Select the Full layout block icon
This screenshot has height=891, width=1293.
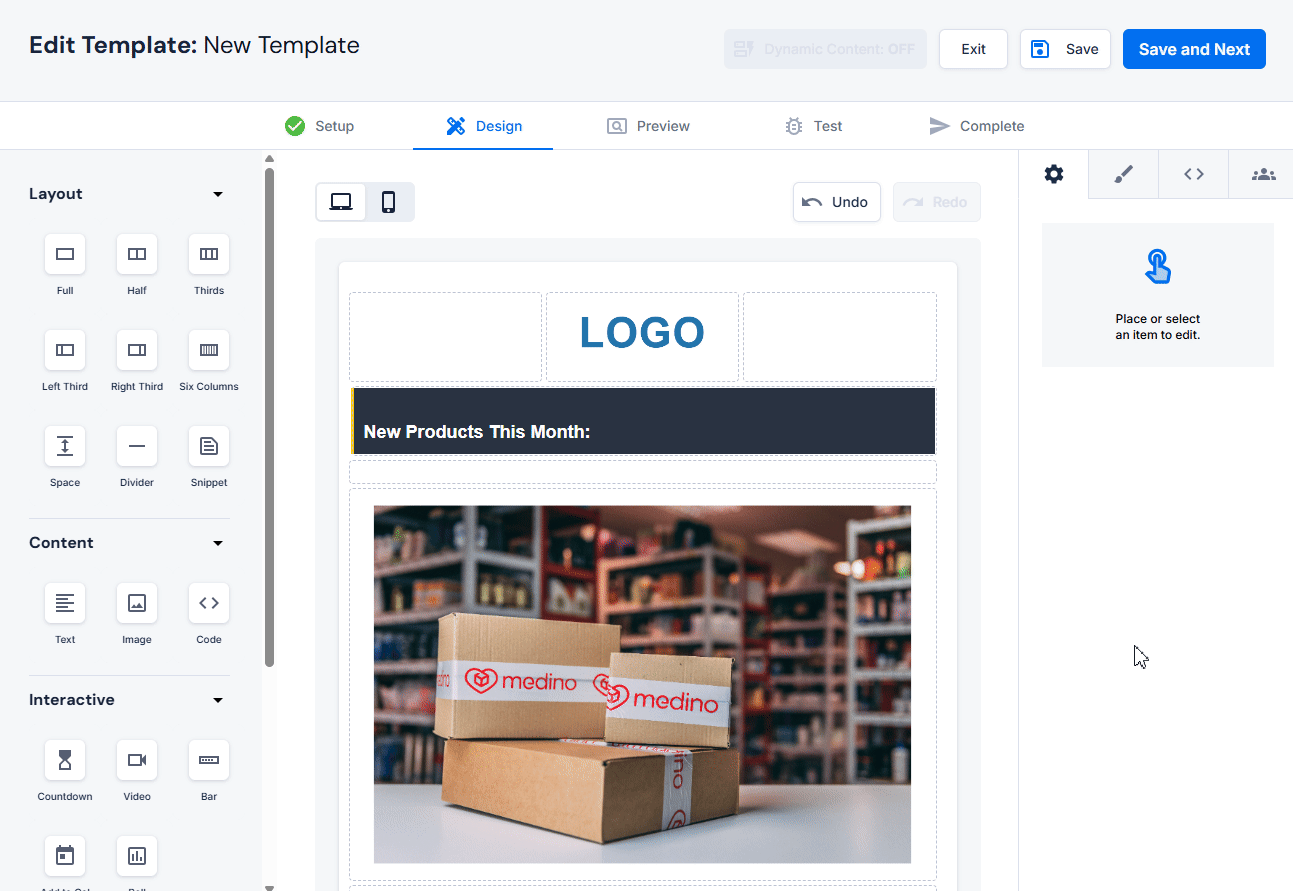pos(65,255)
